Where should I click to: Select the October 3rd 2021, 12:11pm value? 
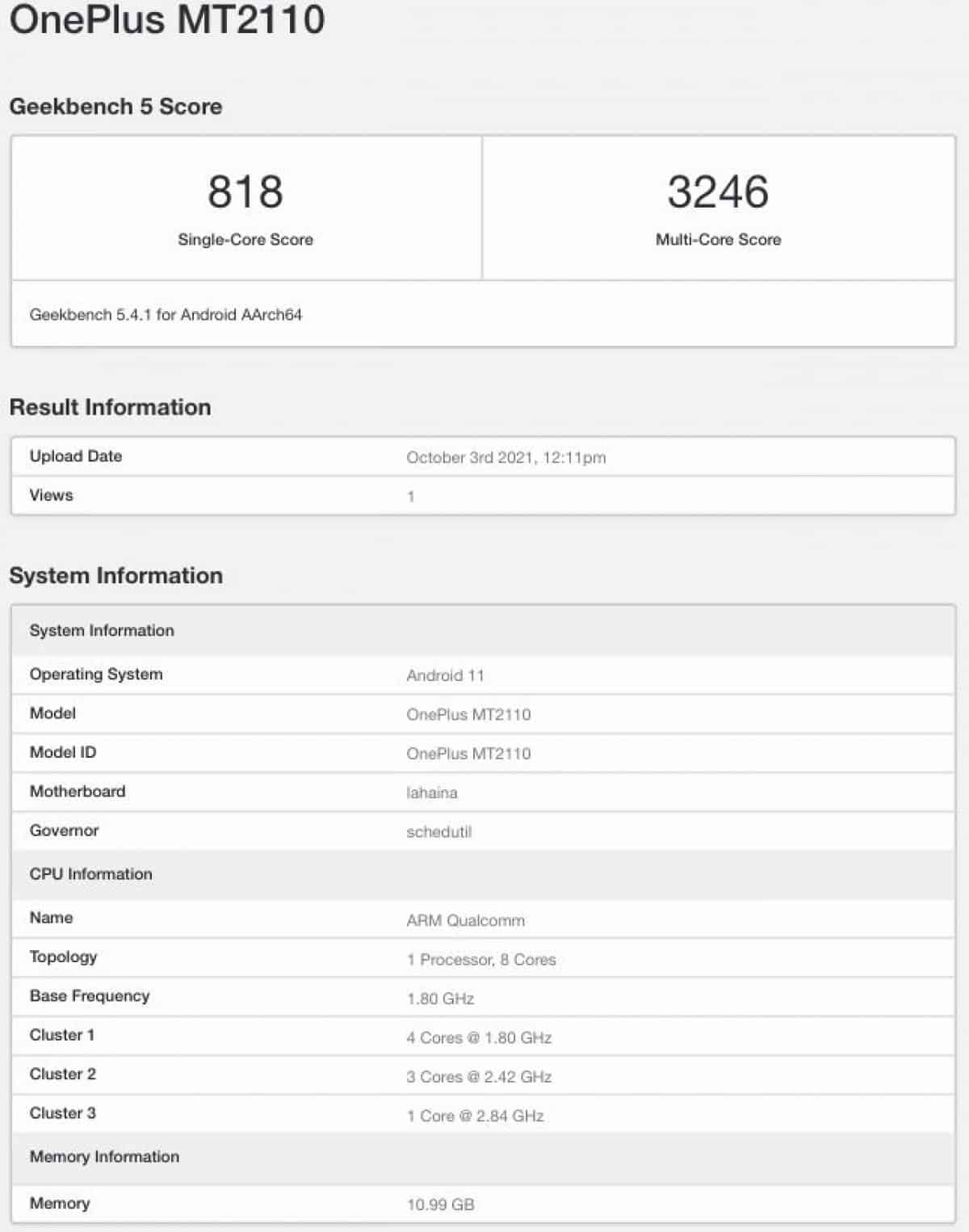pos(506,458)
